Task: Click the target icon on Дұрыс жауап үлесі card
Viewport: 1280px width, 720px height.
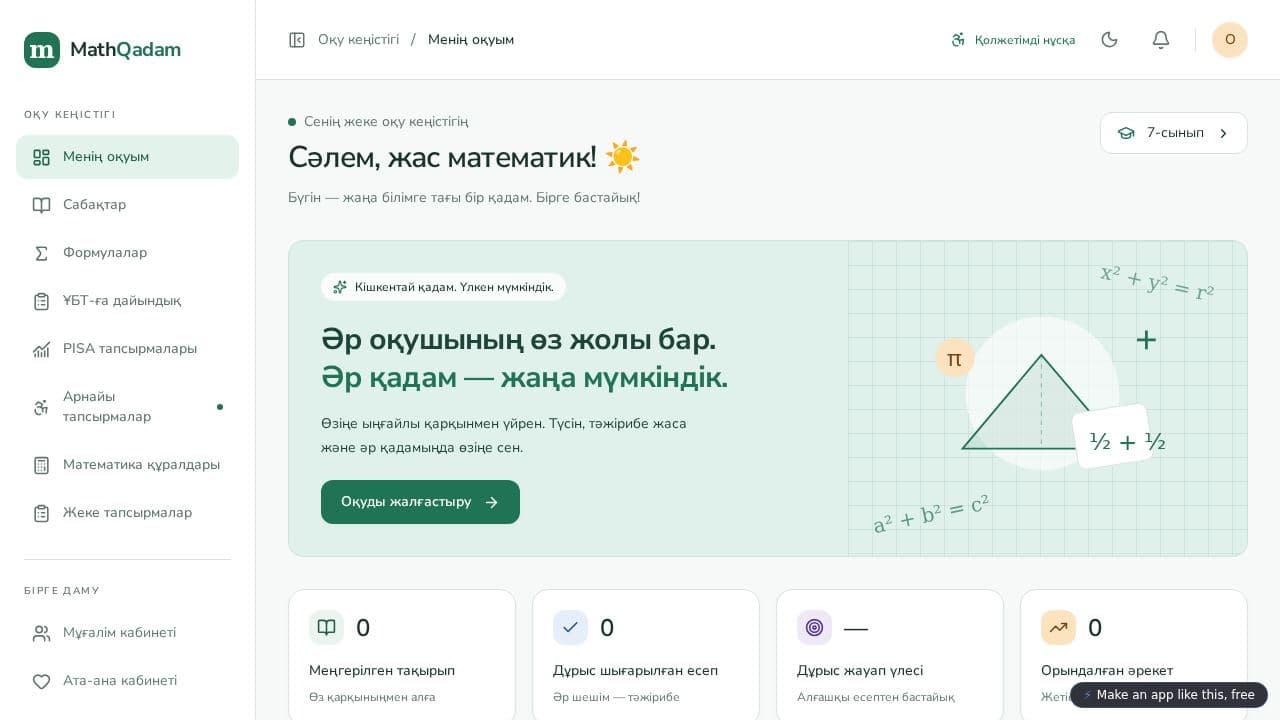Action: pyautogui.click(x=814, y=628)
